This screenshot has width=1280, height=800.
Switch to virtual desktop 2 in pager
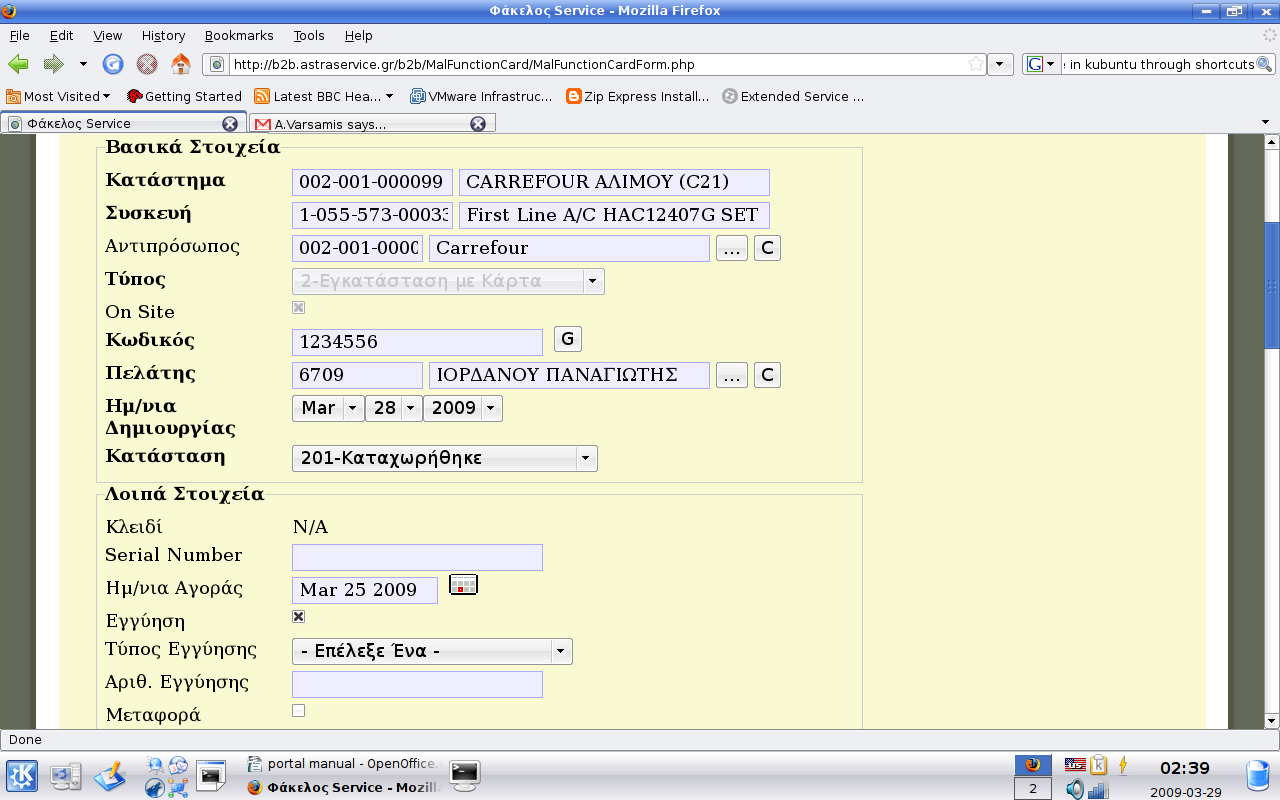(x=1033, y=789)
